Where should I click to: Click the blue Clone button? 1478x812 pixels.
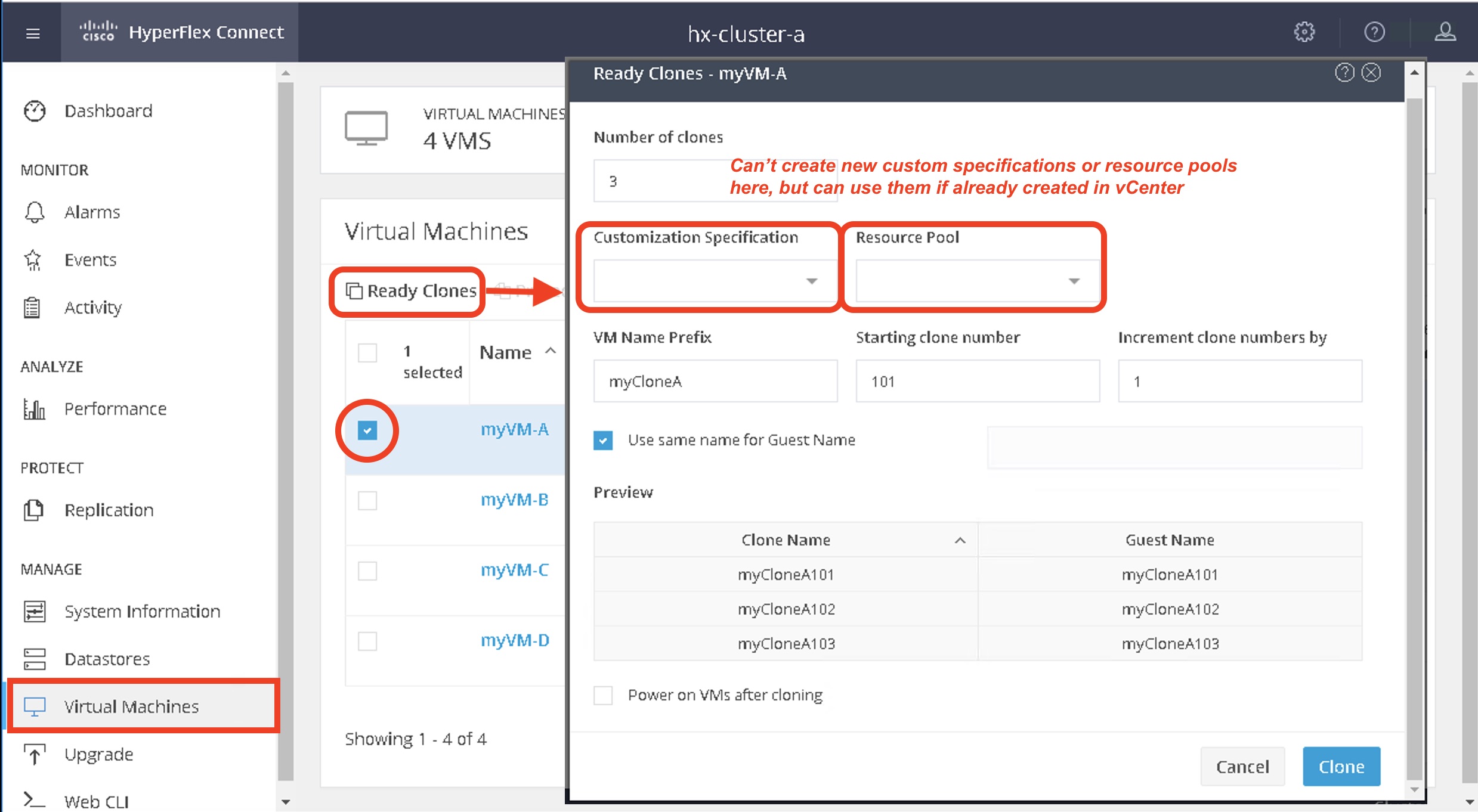coord(1341,766)
